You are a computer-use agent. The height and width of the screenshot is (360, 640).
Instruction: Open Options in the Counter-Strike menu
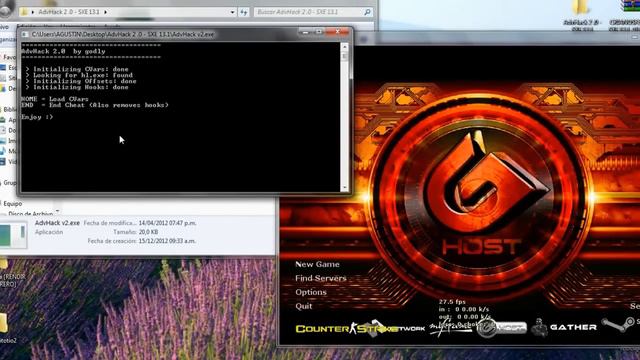(311, 292)
